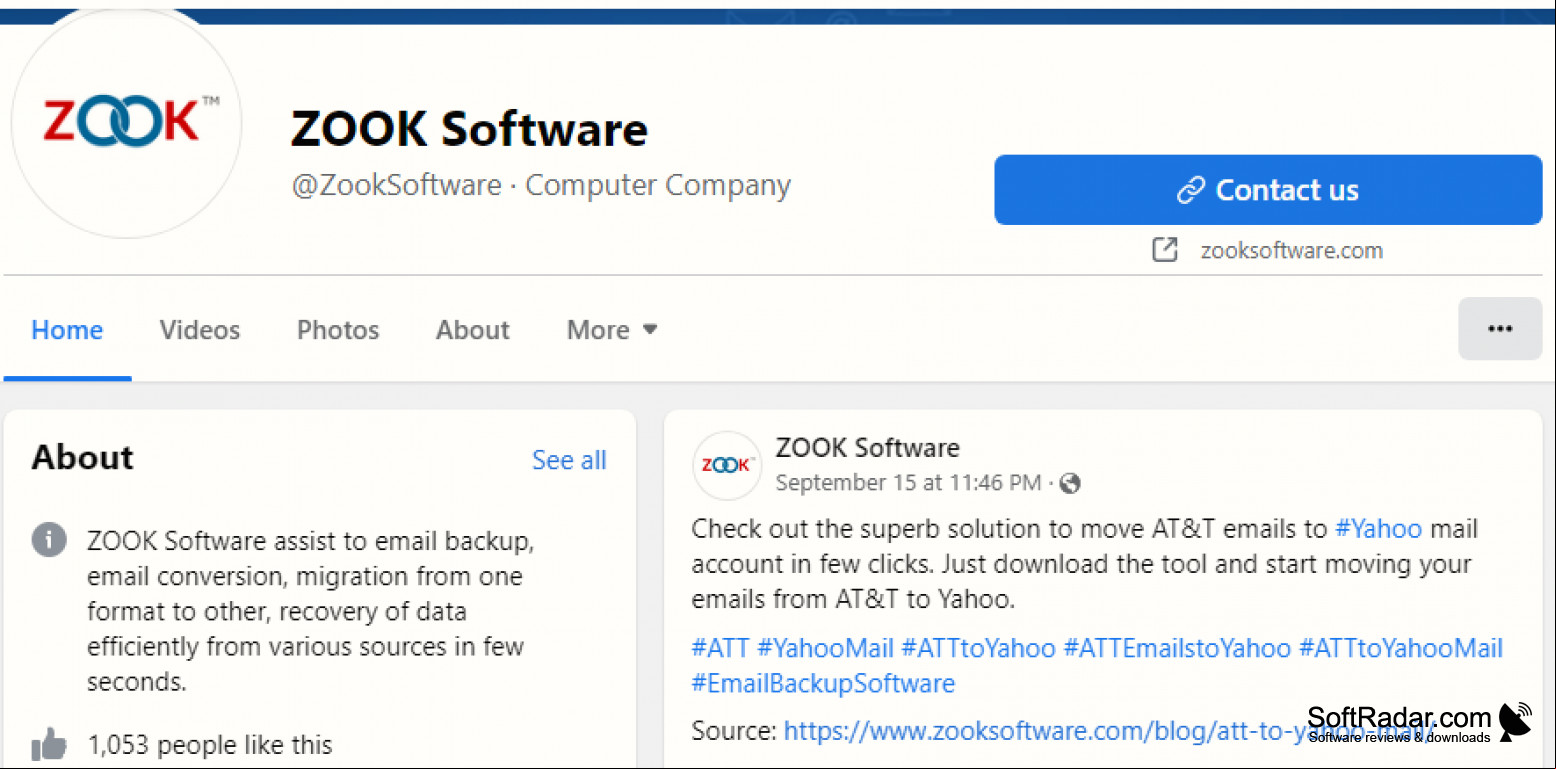Image resolution: width=1556 pixels, height=769 pixels.
Task: Switch to the Home tab
Action: click(x=67, y=330)
